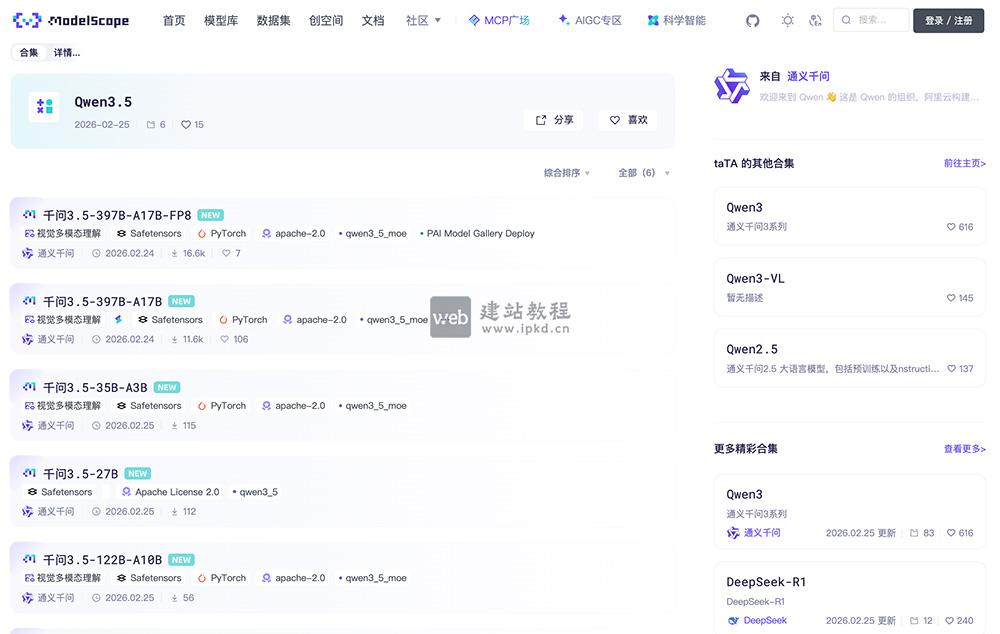Viewport: 1000px width, 634px height.
Task: Select the PyTorch icon on 千问3.5-397B-A17B-FP8
Action: [x=203, y=232]
